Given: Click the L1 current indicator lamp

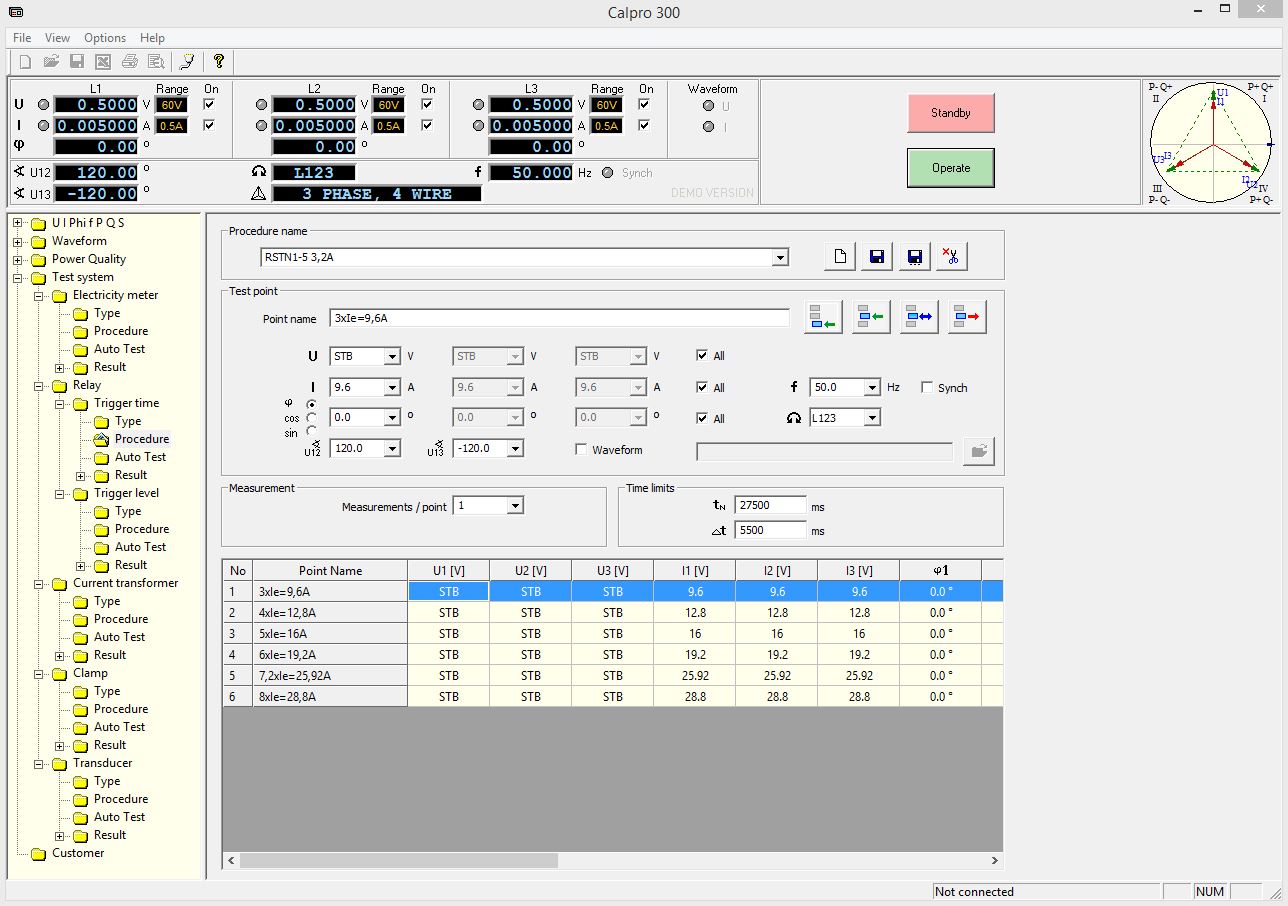Looking at the screenshot, I should coord(43,126).
